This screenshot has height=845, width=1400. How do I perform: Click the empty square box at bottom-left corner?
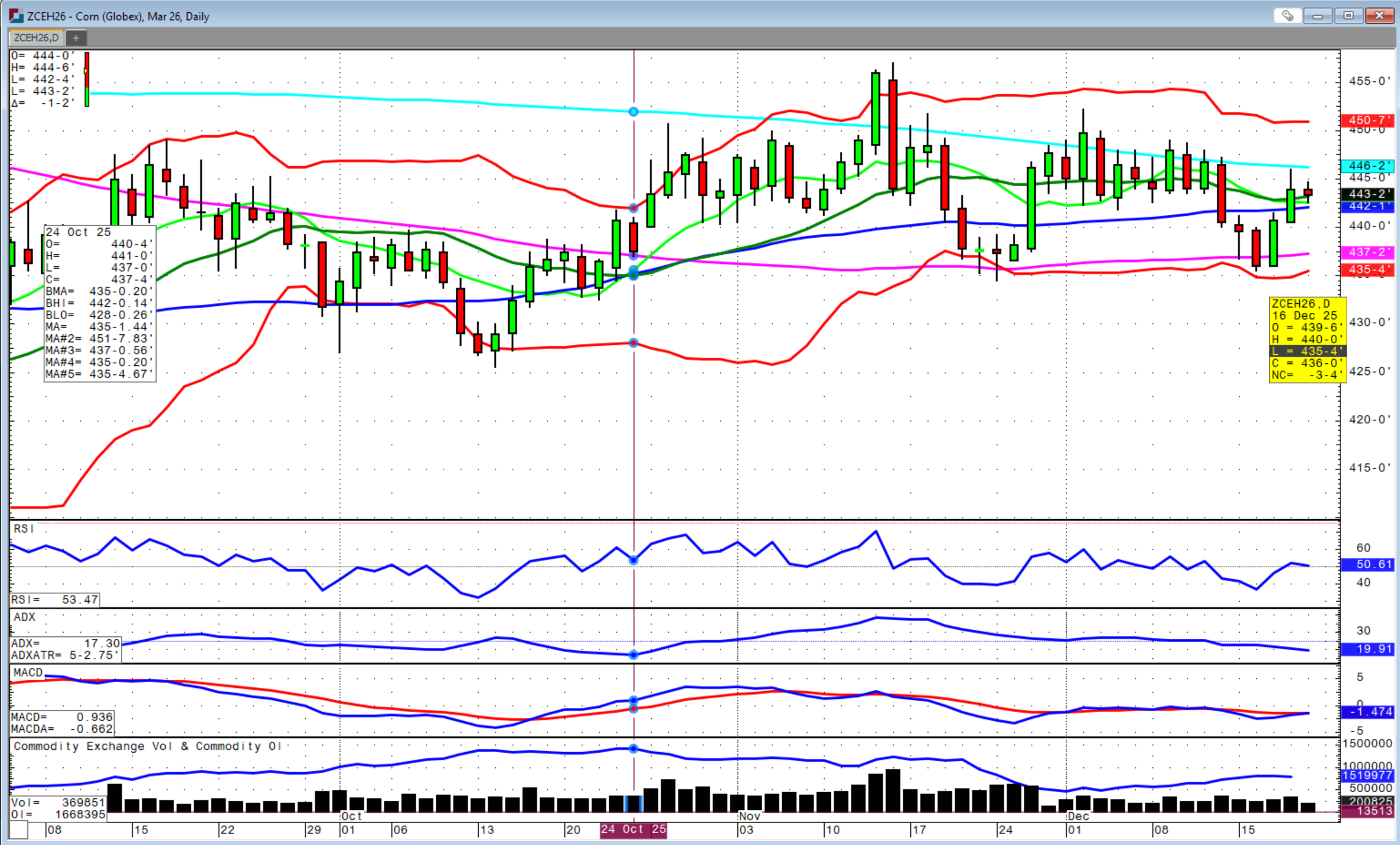18,829
